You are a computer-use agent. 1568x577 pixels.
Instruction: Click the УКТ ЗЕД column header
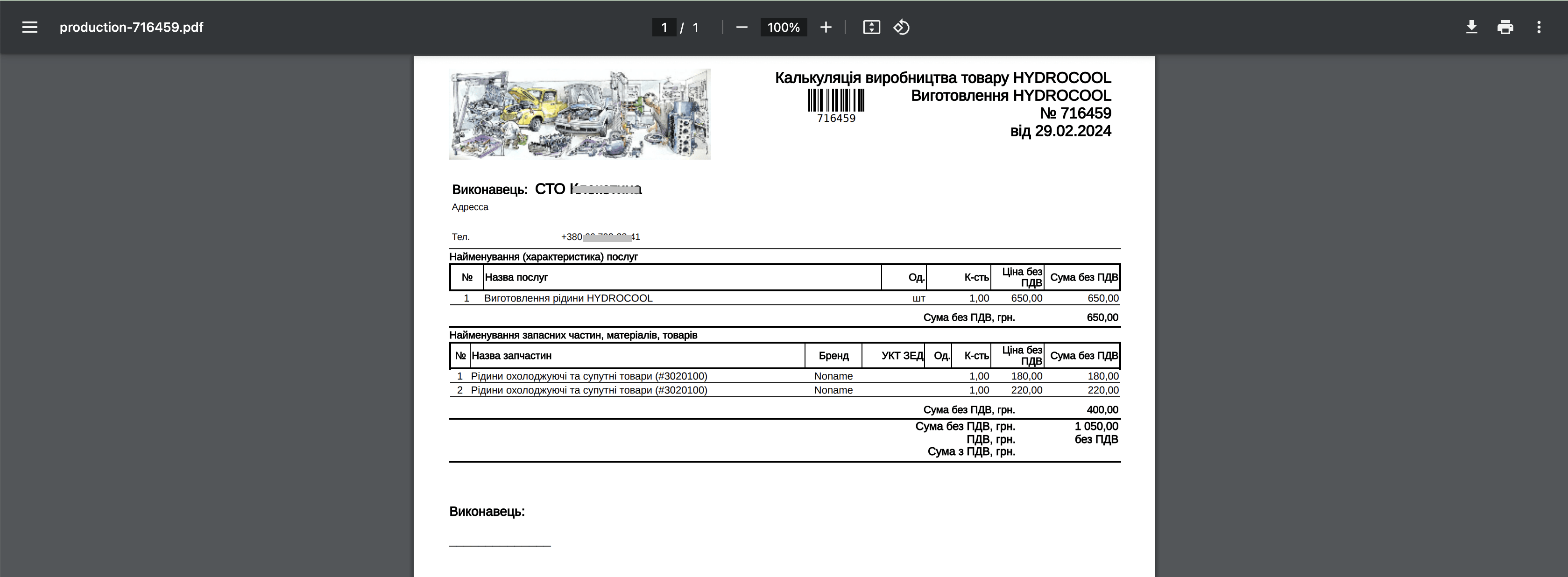click(902, 355)
